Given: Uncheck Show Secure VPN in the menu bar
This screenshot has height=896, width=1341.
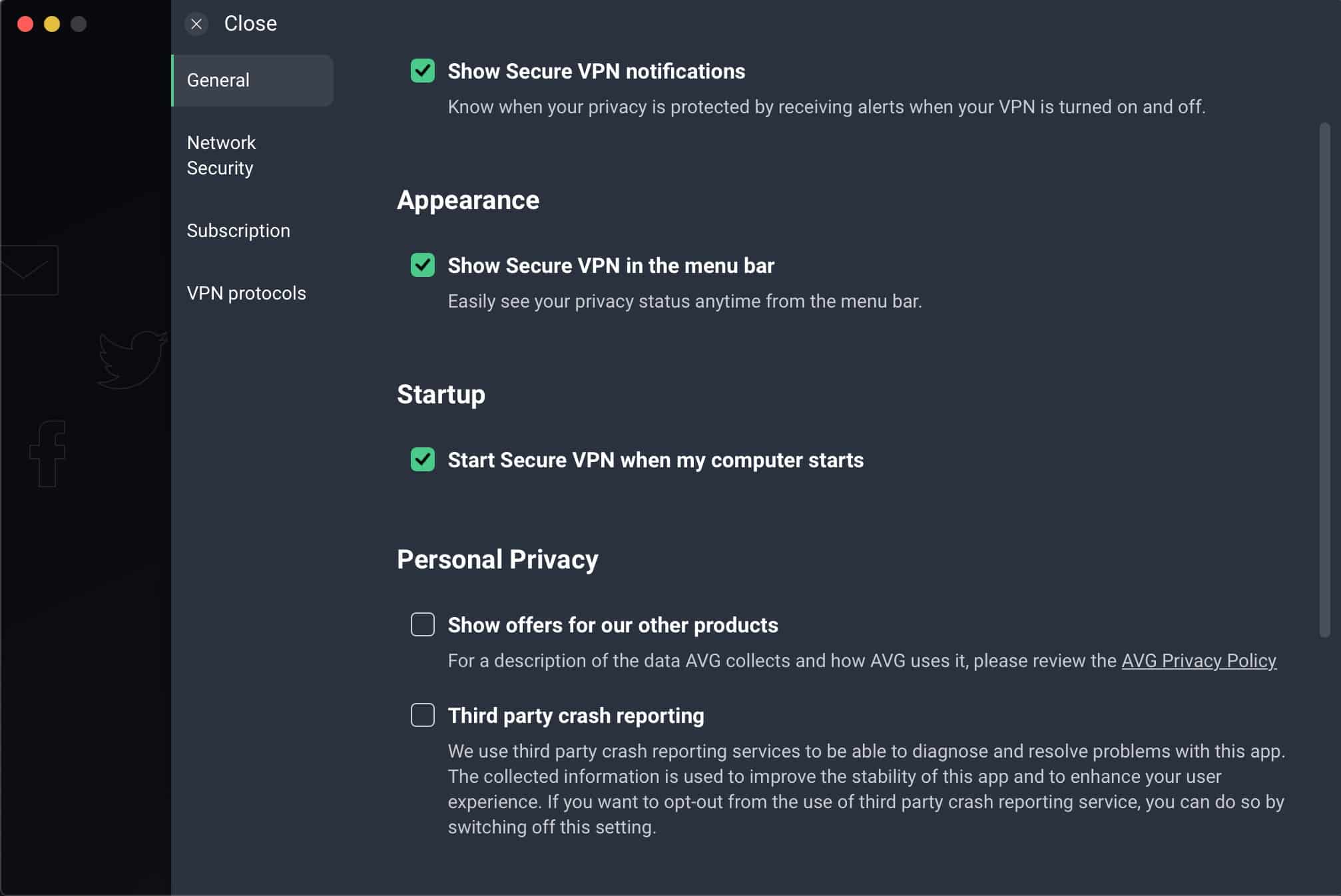Looking at the screenshot, I should 423,265.
